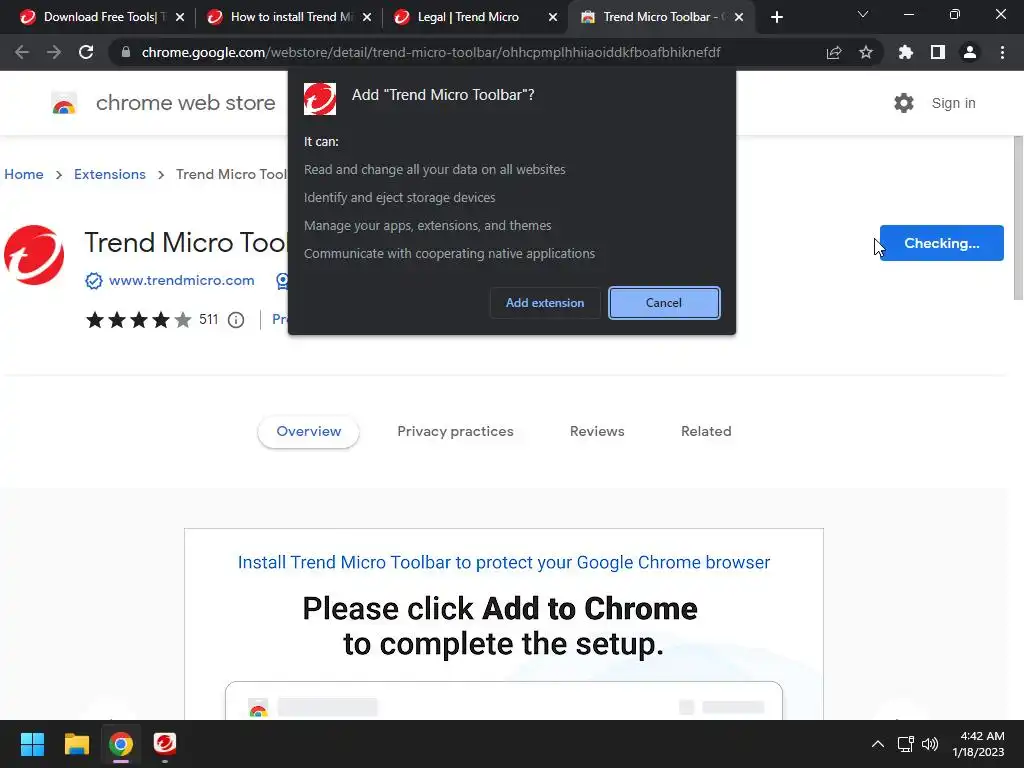Open File Explorer from the taskbar
Viewport: 1024px width, 768px height.
(x=76, y=744)
